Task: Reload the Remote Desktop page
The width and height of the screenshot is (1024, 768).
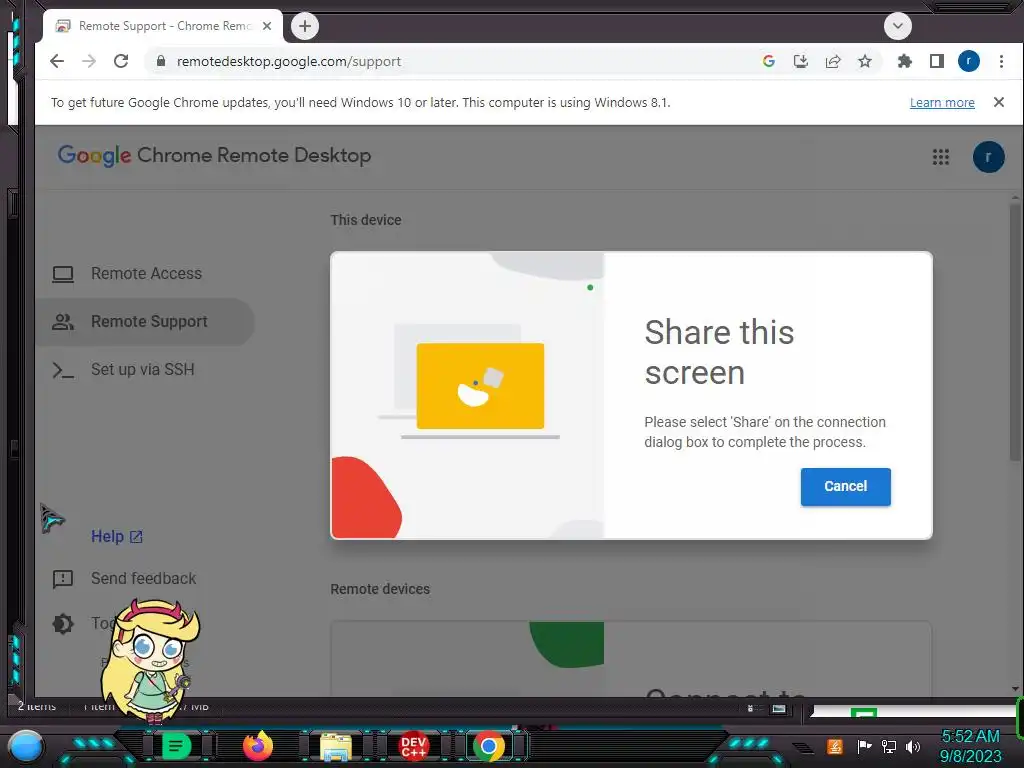Action: tap(121, 61)
